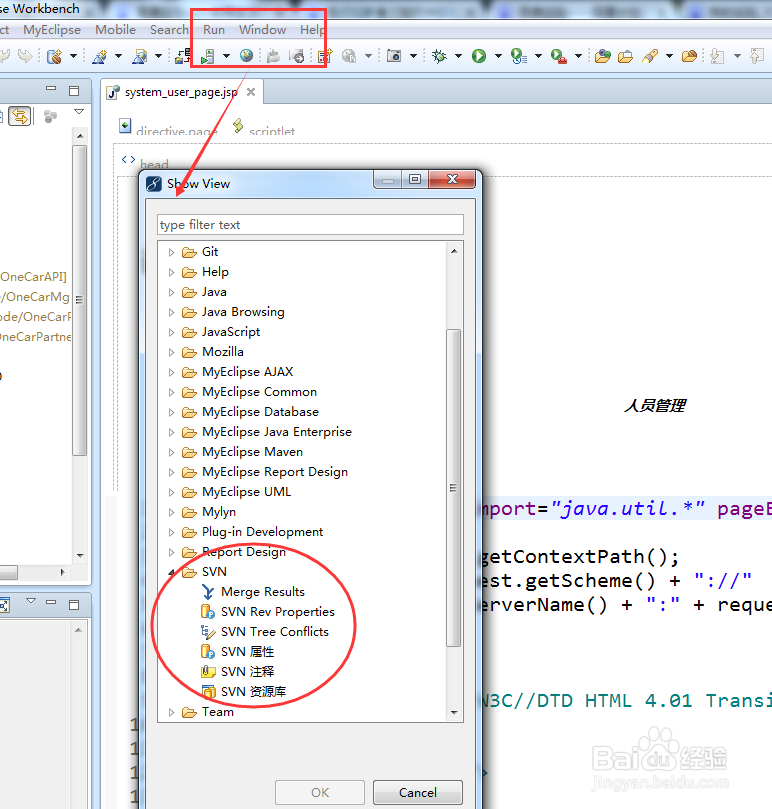Image resolution: width=772 pixels, height=809 pixels.
Task: Click Link with Editor icon in left panel
Action: click(x=20, y=116)
